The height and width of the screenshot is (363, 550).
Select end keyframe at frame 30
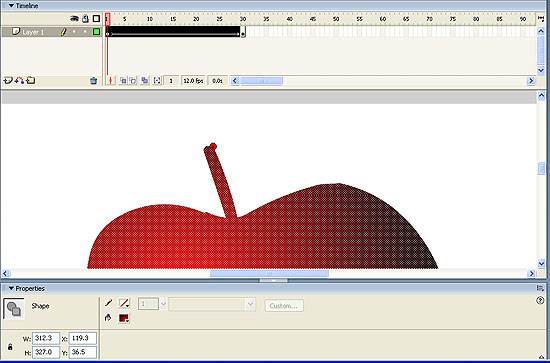[243, 32]
